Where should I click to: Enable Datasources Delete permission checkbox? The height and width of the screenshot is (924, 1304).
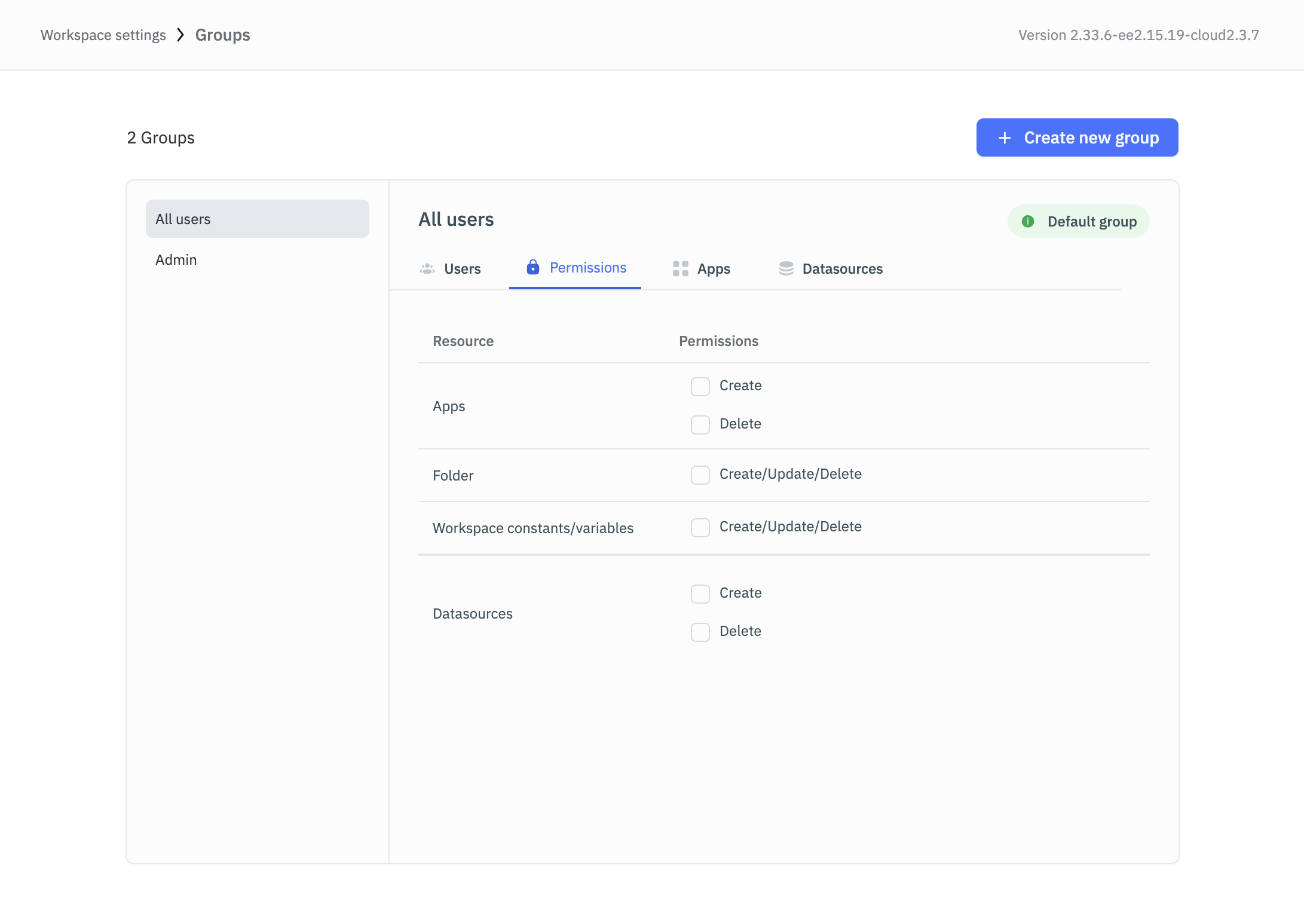pos(700,632)
